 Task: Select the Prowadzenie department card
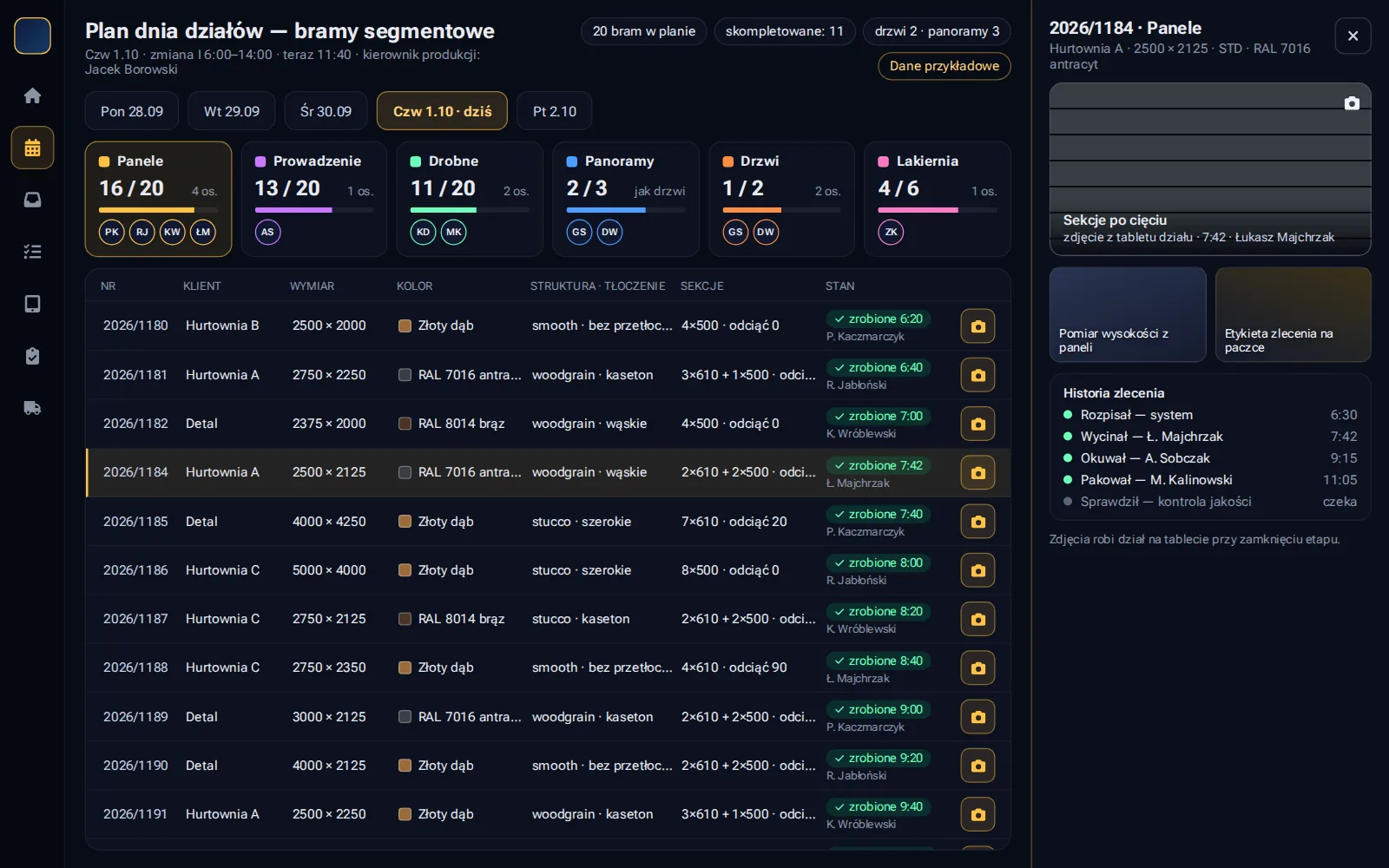313,199
